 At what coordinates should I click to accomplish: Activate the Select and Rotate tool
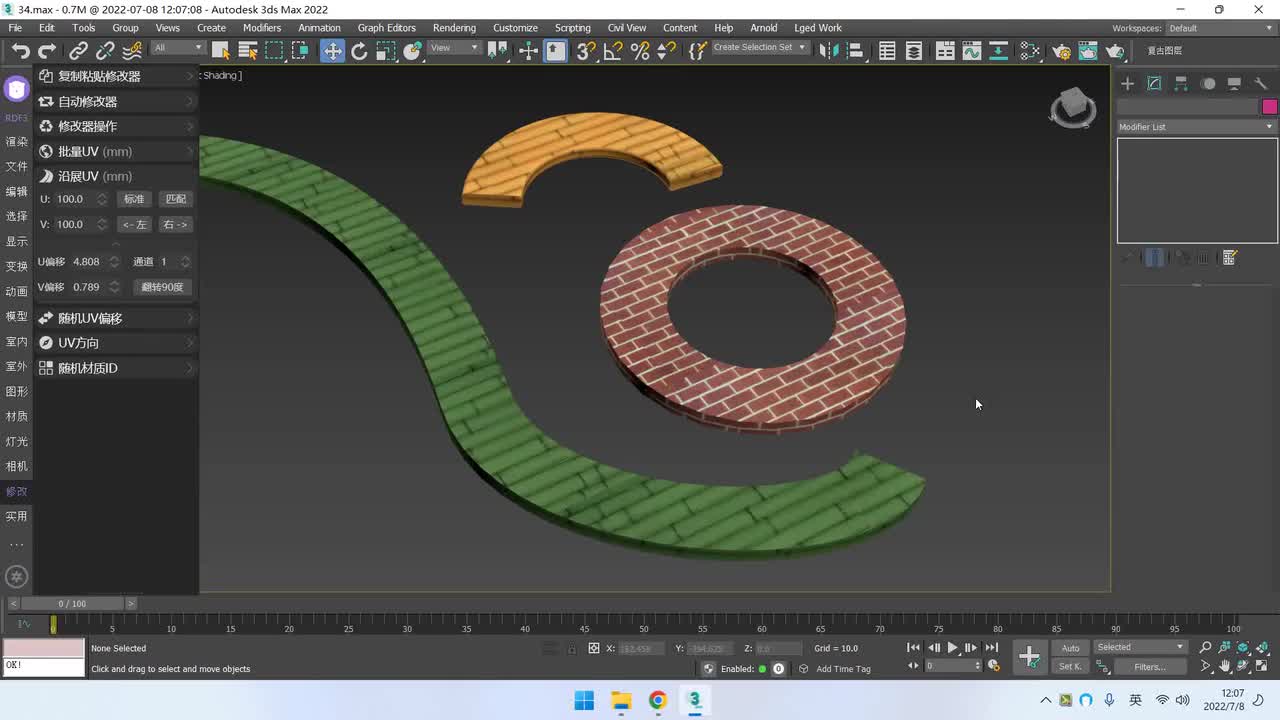tap(359, 51)
